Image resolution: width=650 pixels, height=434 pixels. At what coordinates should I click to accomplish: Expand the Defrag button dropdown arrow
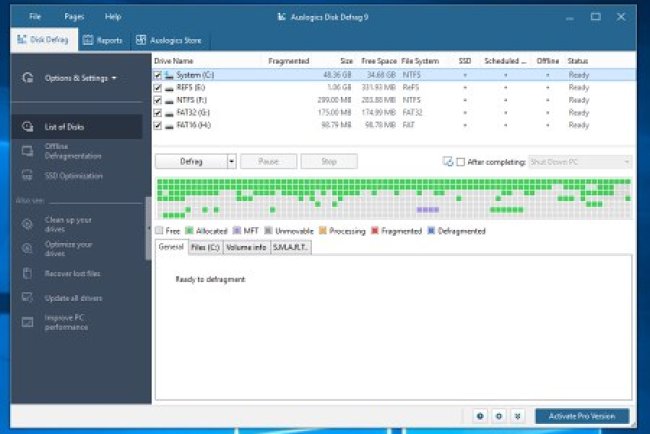(232, 161)
